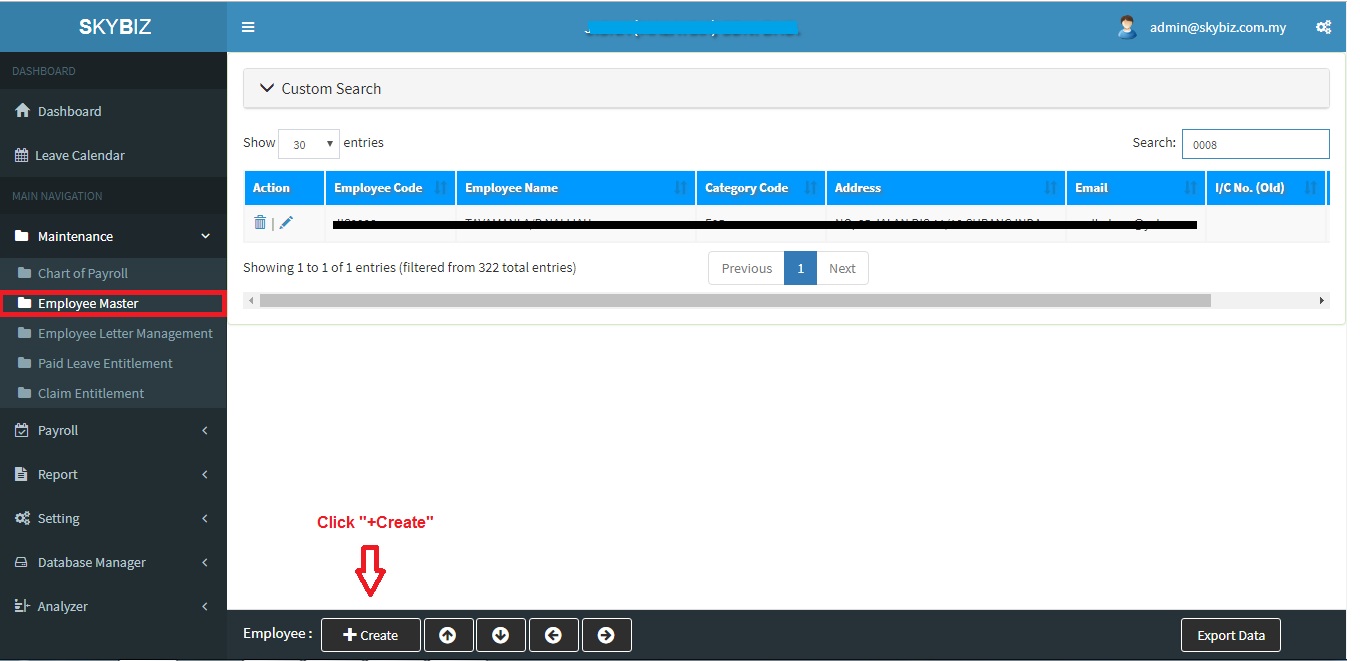This screenshot has width=1360, height=661.
Task: Go to next employee right arrow button
Action: click(x=606, y=635)
